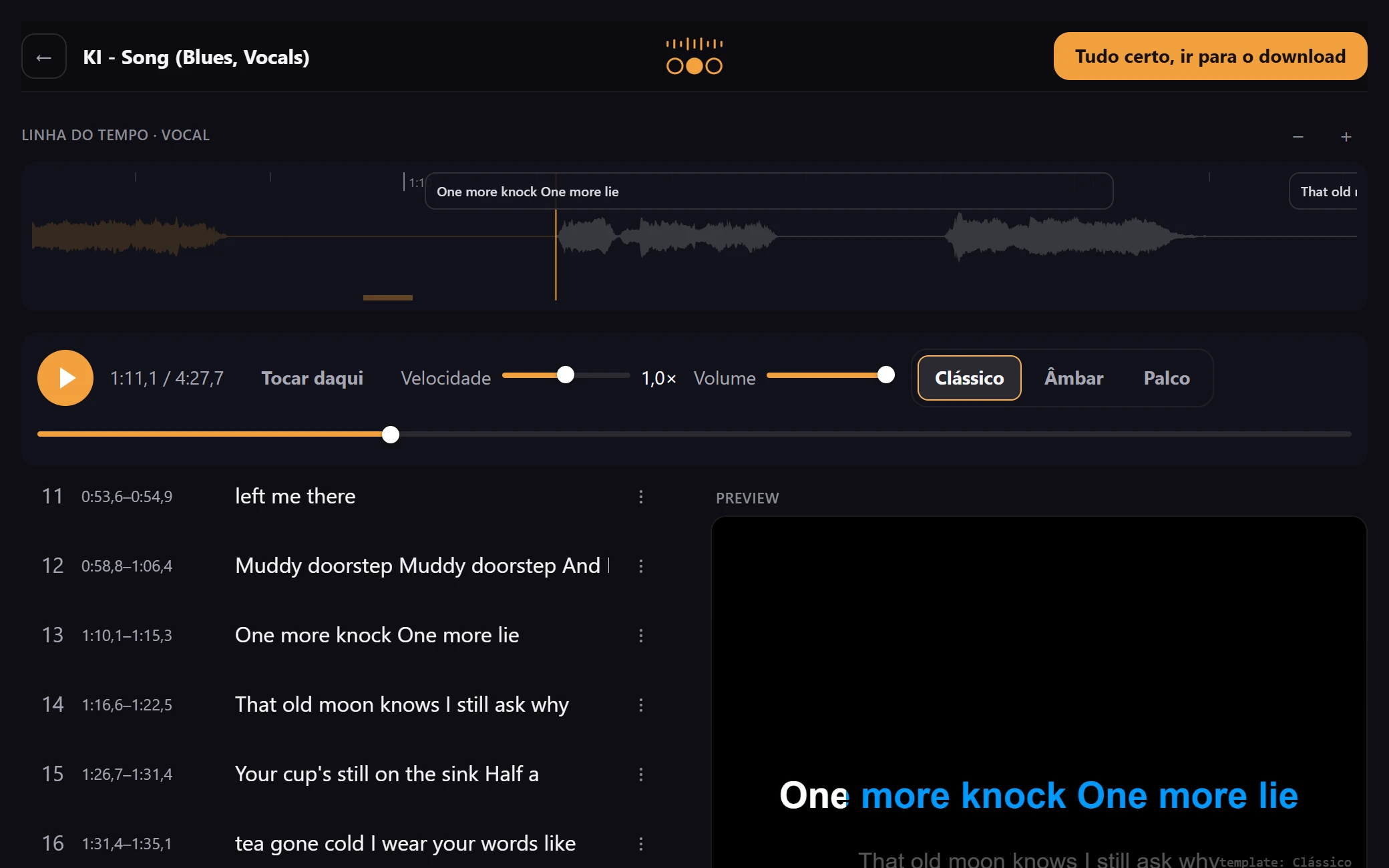The width and height of the screenshot is (1389, 868).
Task: Zoom out the timeline with minus icon
Action: (x=1298, y=137)
